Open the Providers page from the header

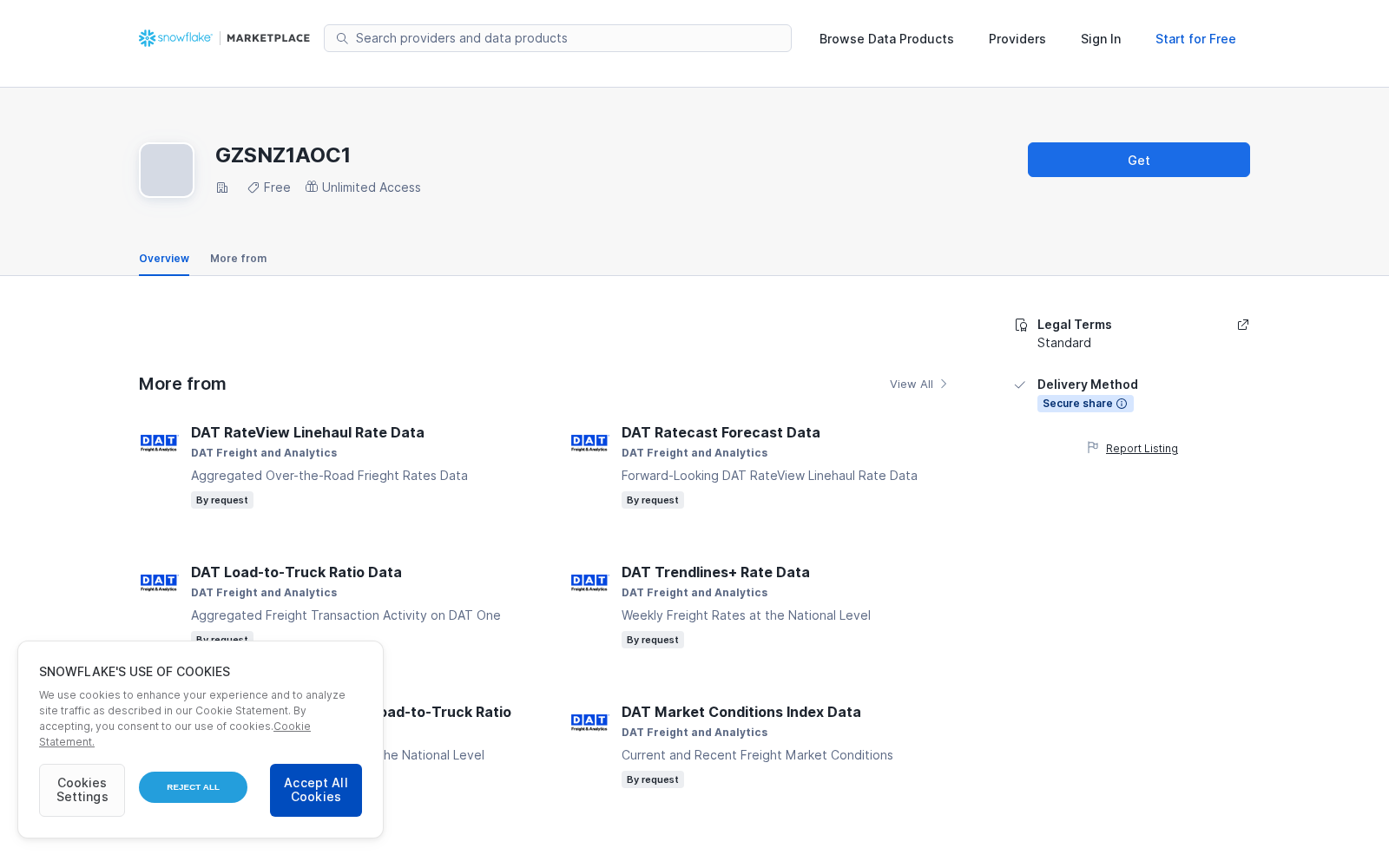[1017, 39]
